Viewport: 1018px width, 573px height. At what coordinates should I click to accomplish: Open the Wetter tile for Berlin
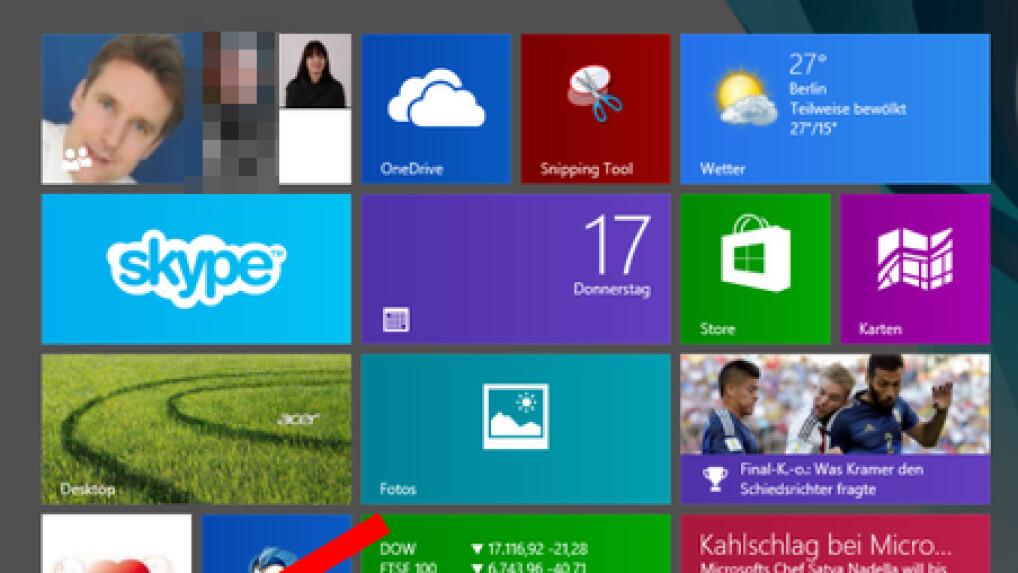coord(835,108)
